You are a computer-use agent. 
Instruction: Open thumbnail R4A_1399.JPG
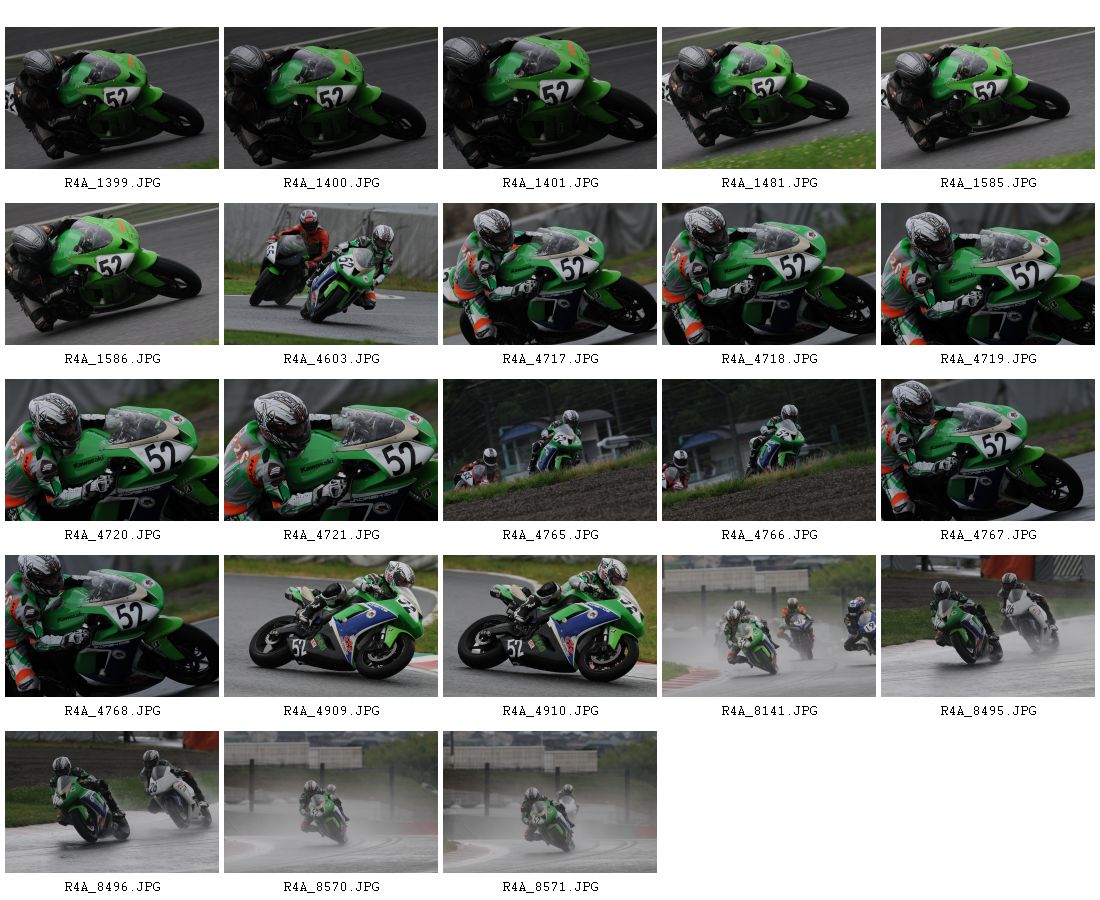pyautogui.click(x=112, y=98)
